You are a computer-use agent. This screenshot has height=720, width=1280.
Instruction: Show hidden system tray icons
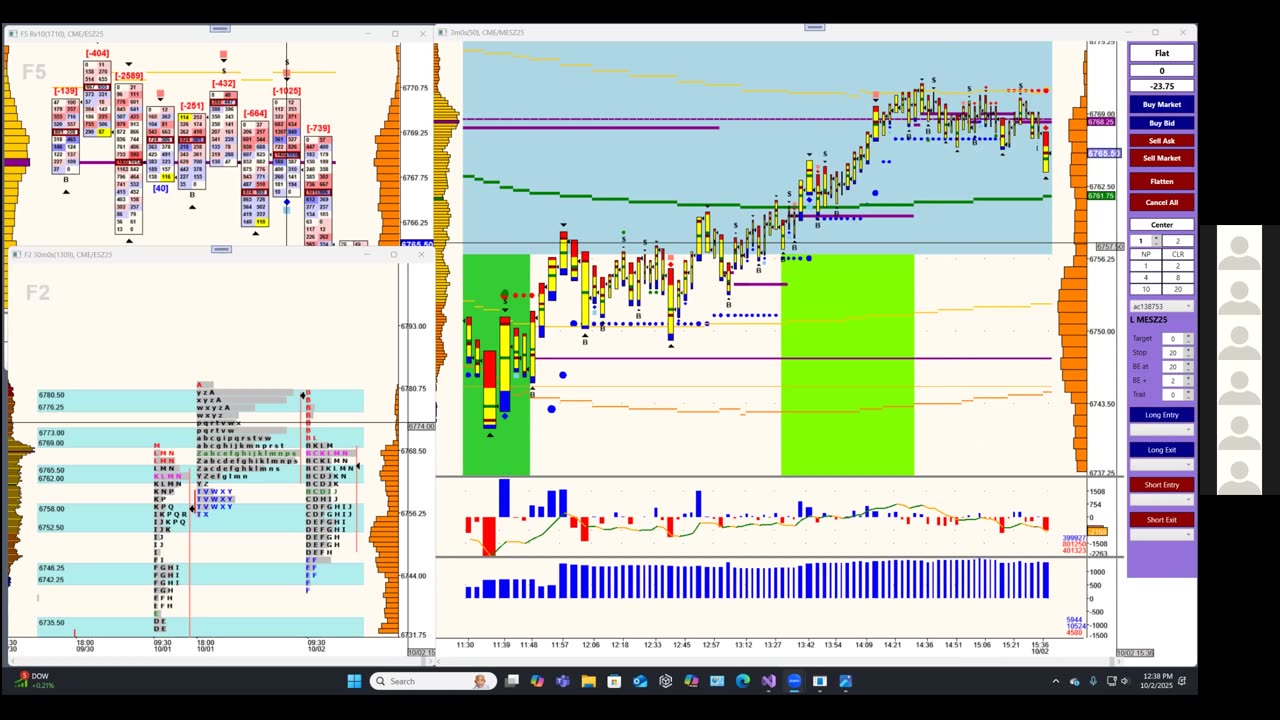(1056, 681)
